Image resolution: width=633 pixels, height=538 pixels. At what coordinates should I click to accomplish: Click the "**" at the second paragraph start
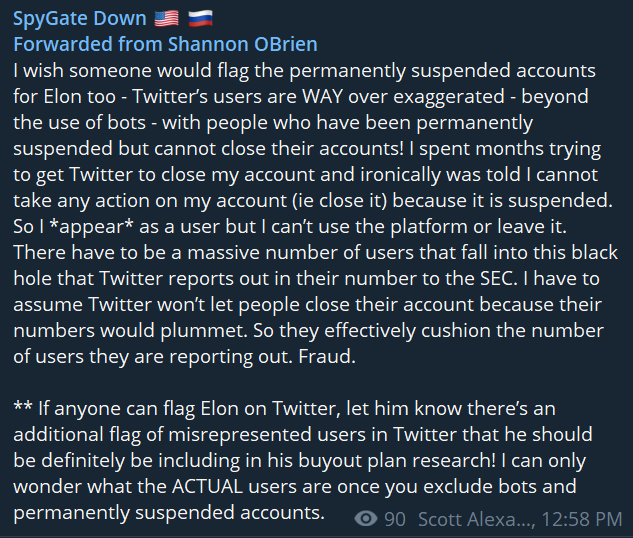tap(24, 408)
